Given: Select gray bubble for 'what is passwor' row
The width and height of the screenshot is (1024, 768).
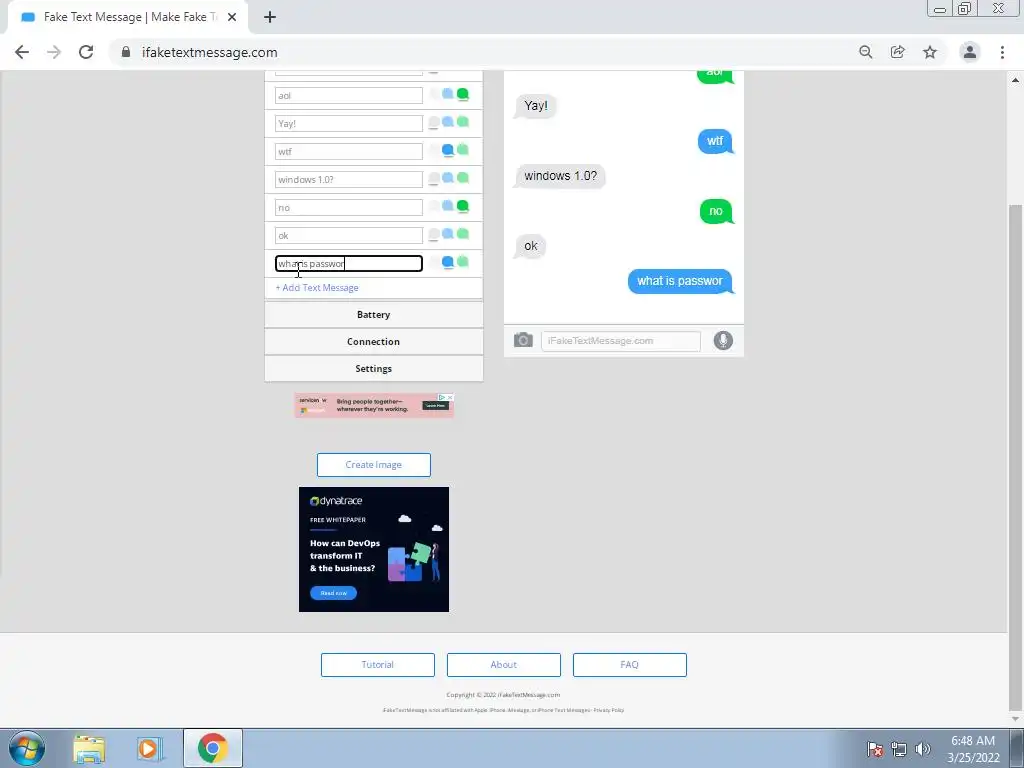Looking at the screenshot, I should [434, 263].
